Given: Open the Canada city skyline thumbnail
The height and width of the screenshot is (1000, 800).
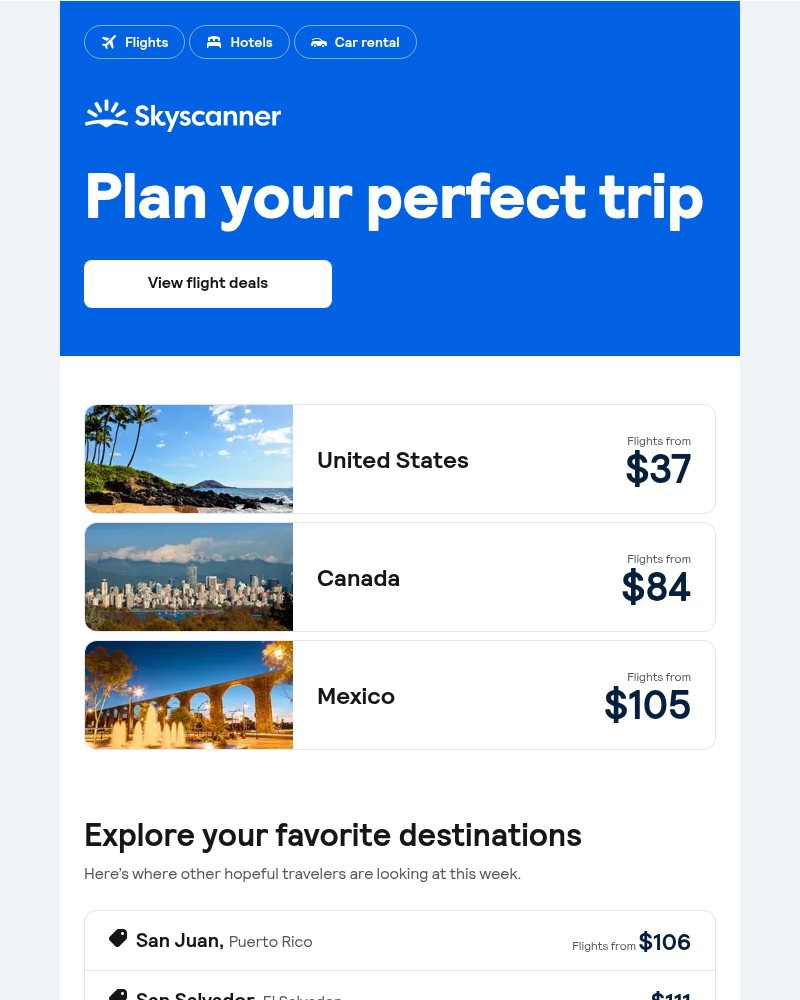Looking at the screenshot, I should pos(189,577).
